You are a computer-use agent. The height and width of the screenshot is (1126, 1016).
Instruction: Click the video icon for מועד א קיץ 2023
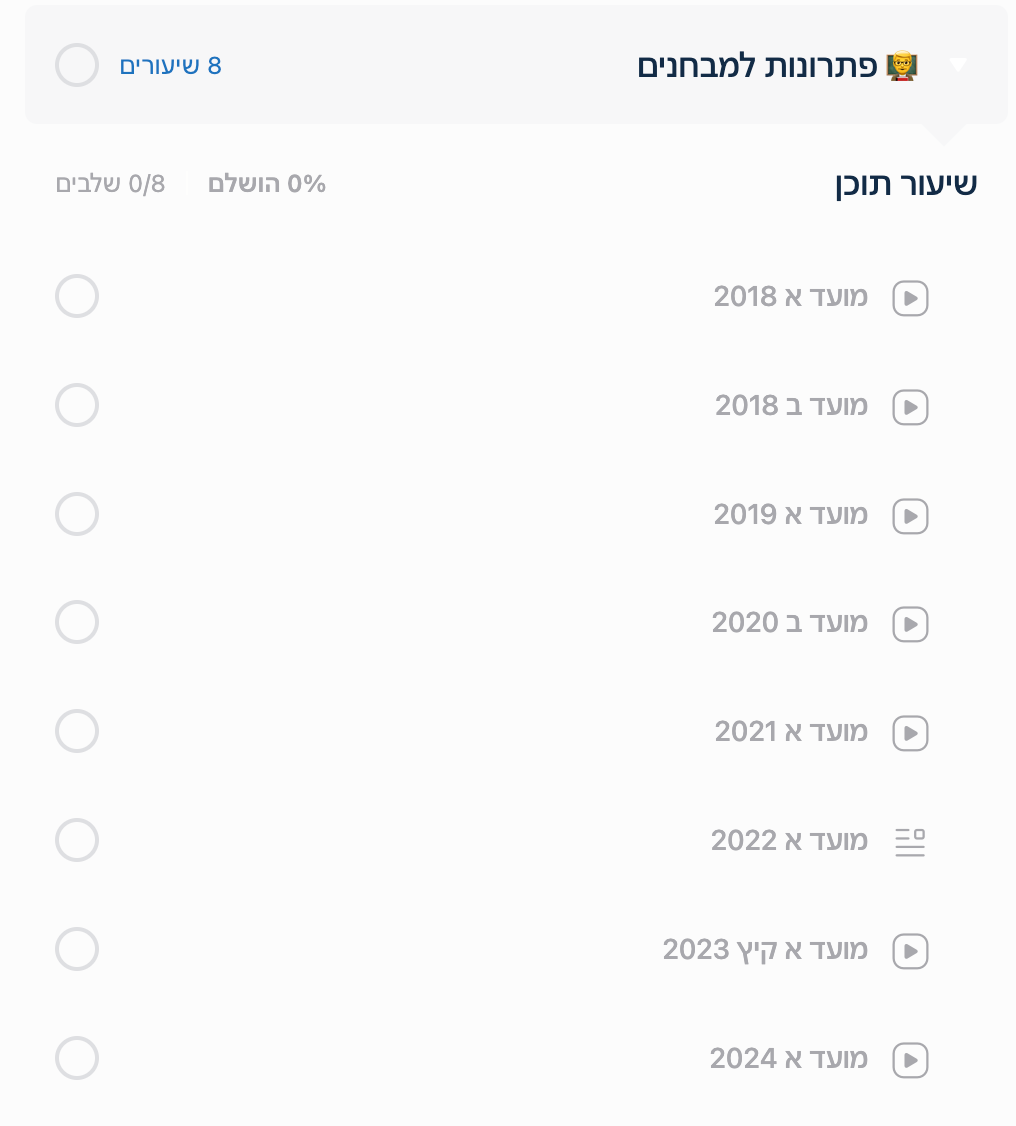pyautogui.click(x=910, y=951)
